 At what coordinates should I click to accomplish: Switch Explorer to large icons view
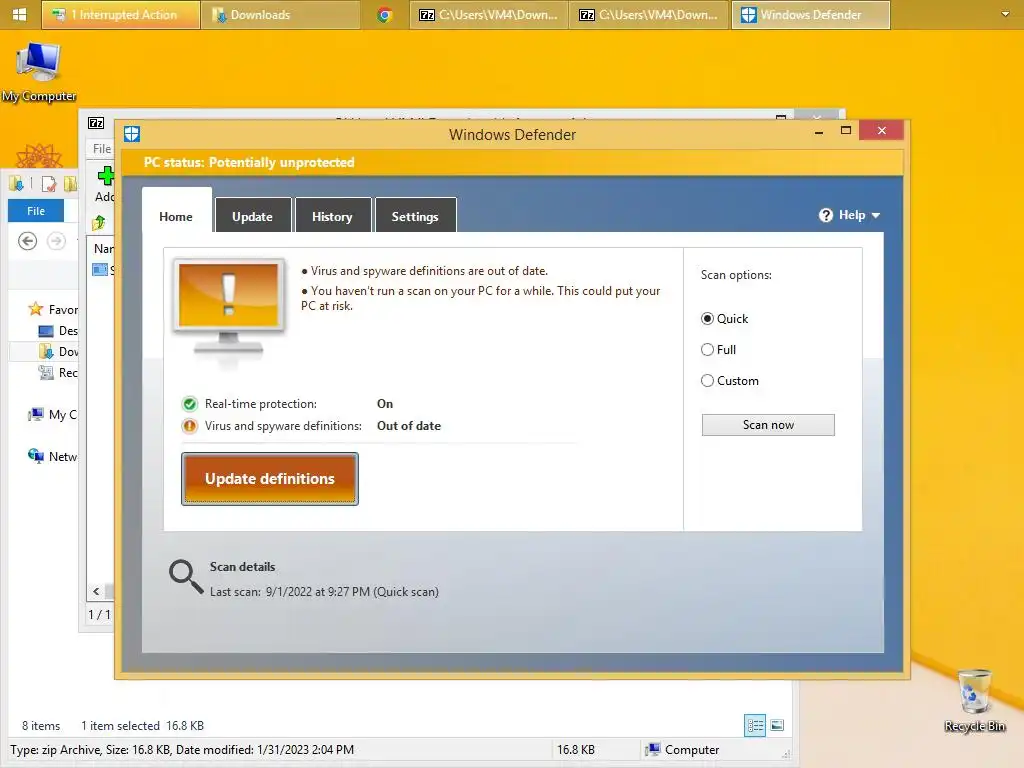tap(777, 726)
